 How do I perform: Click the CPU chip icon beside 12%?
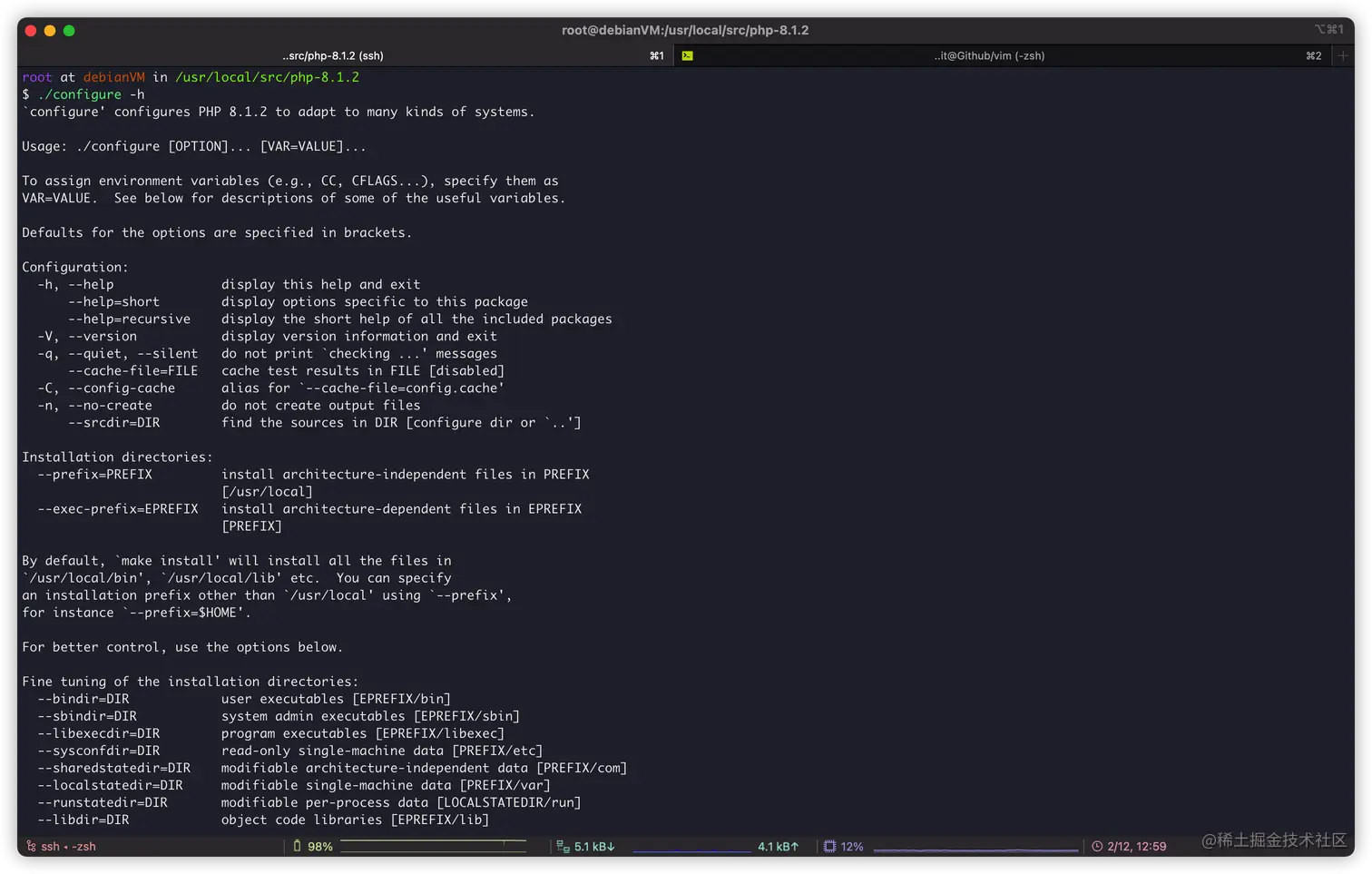point(829,846)
